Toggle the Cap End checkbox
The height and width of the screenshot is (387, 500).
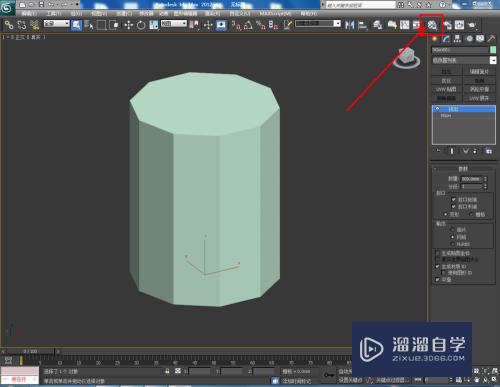(453, 207)
